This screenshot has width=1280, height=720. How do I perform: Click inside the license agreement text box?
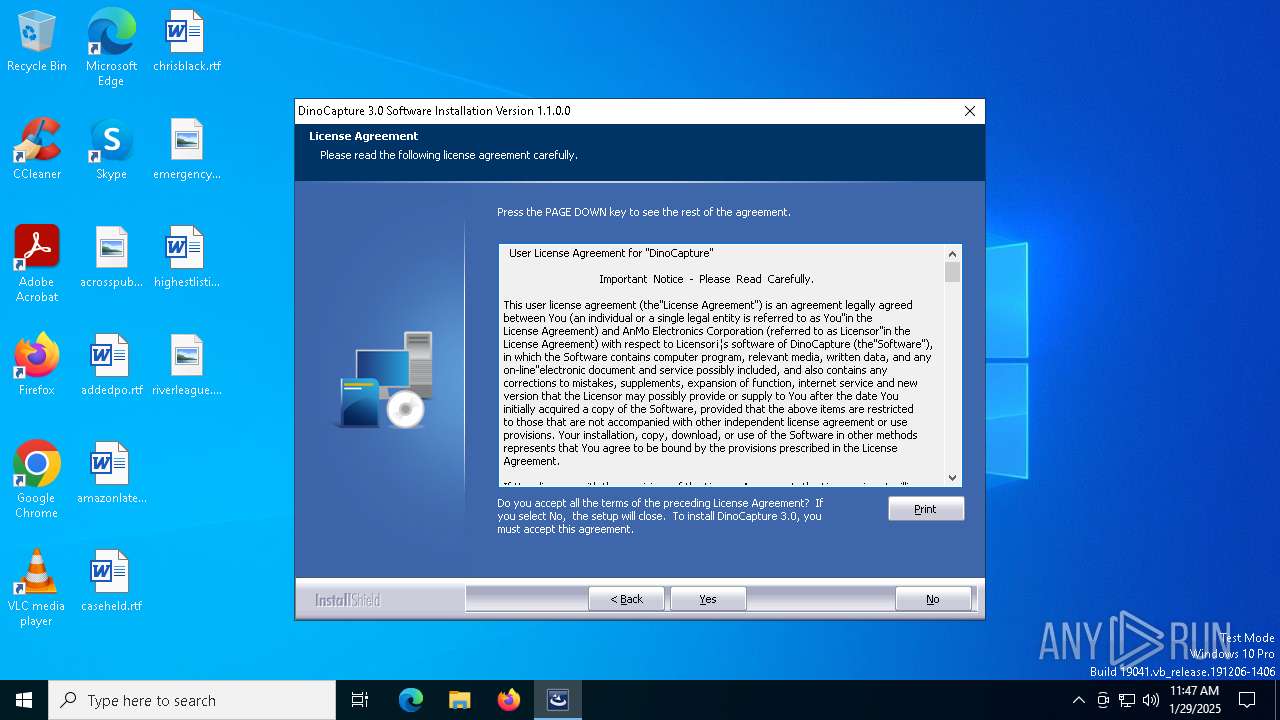point(722,366)
